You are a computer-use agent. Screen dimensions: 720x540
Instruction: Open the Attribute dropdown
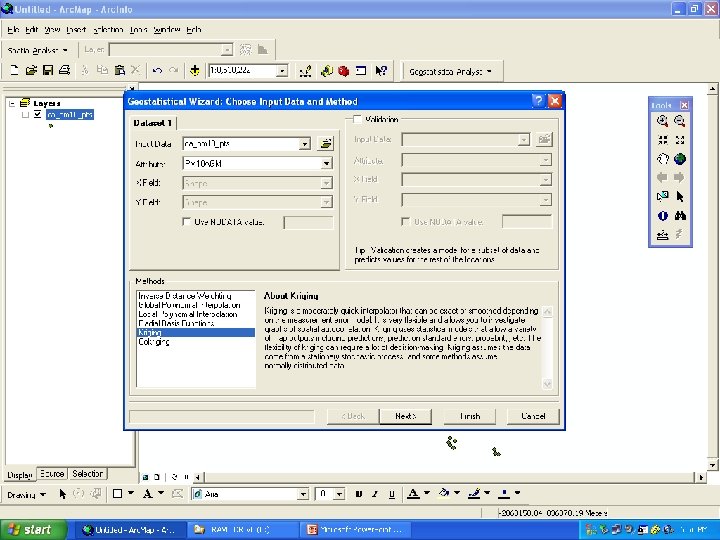coord(326,163)
